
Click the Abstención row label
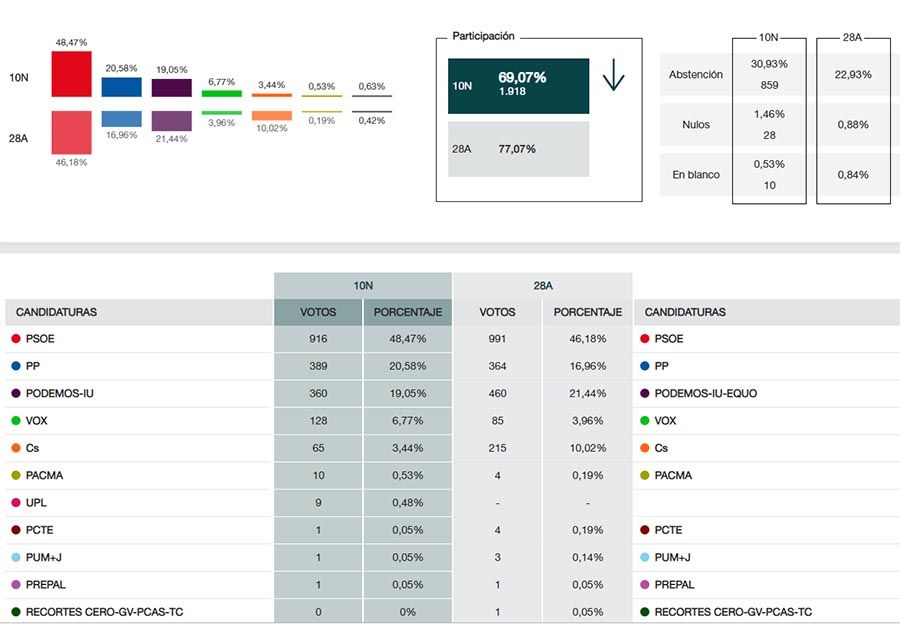(x=696, y=75)
